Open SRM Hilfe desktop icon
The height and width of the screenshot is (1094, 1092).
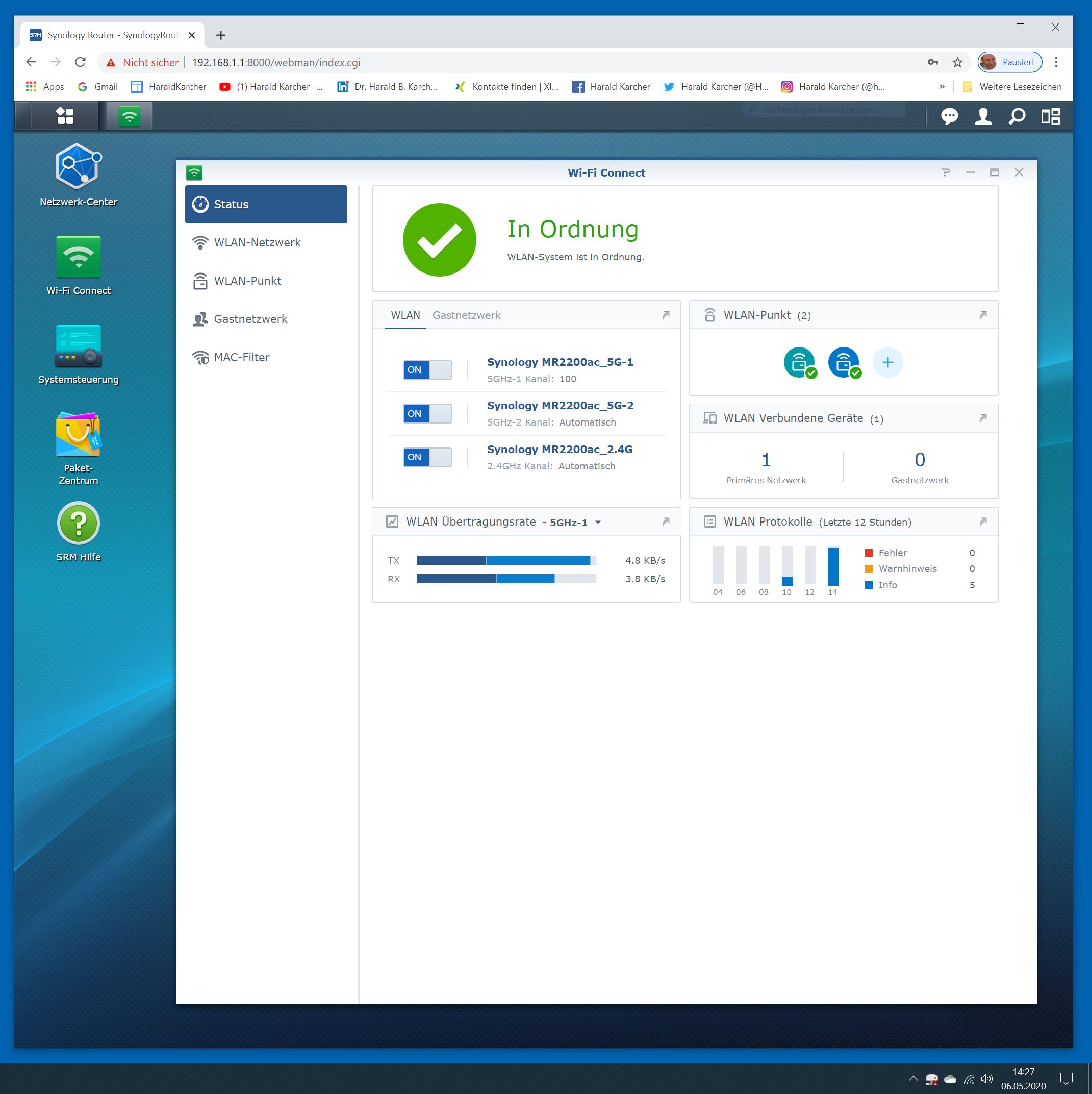[78, 524]
